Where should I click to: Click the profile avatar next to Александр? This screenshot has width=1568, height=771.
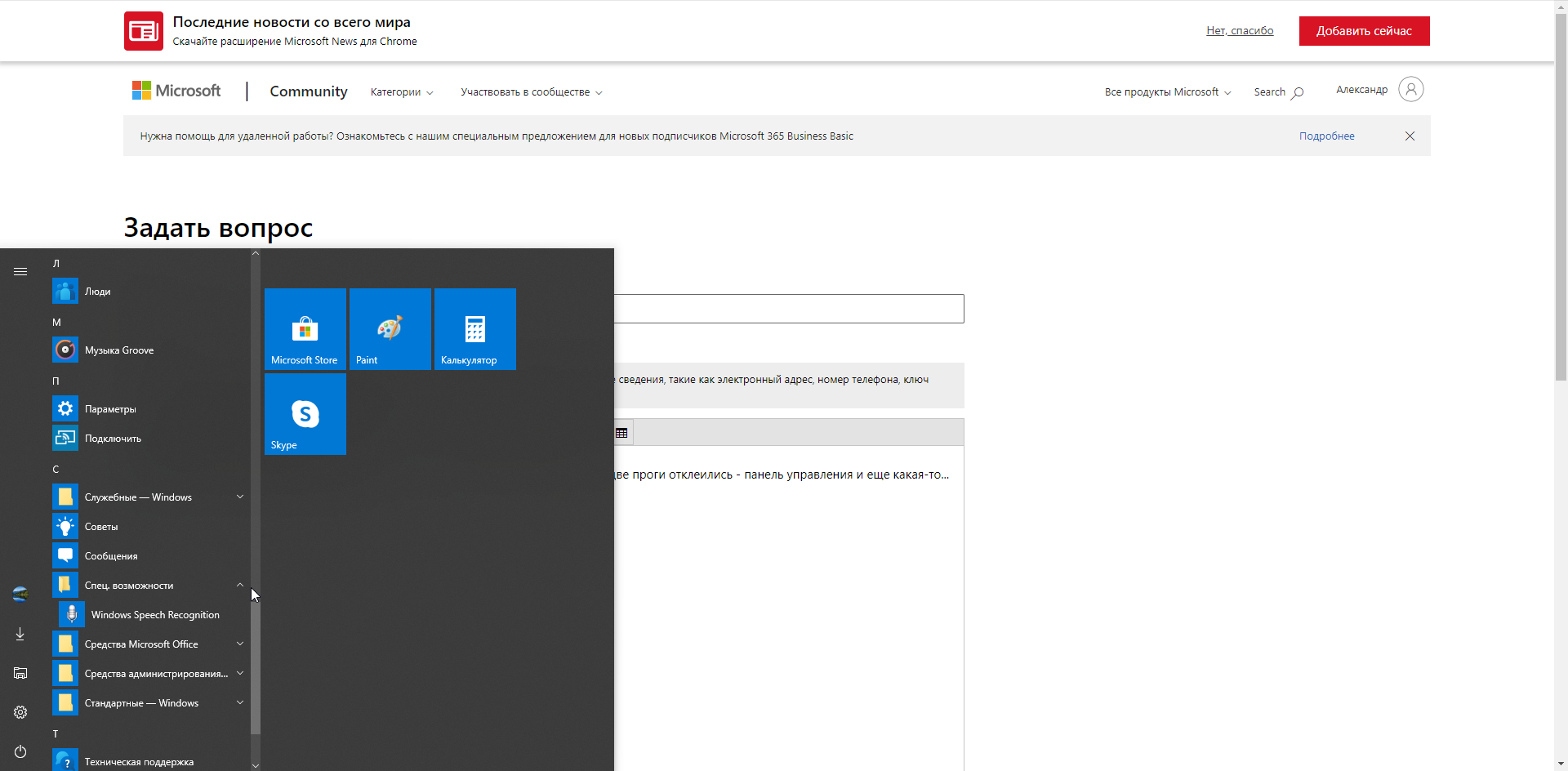[x=1411, y=89]
